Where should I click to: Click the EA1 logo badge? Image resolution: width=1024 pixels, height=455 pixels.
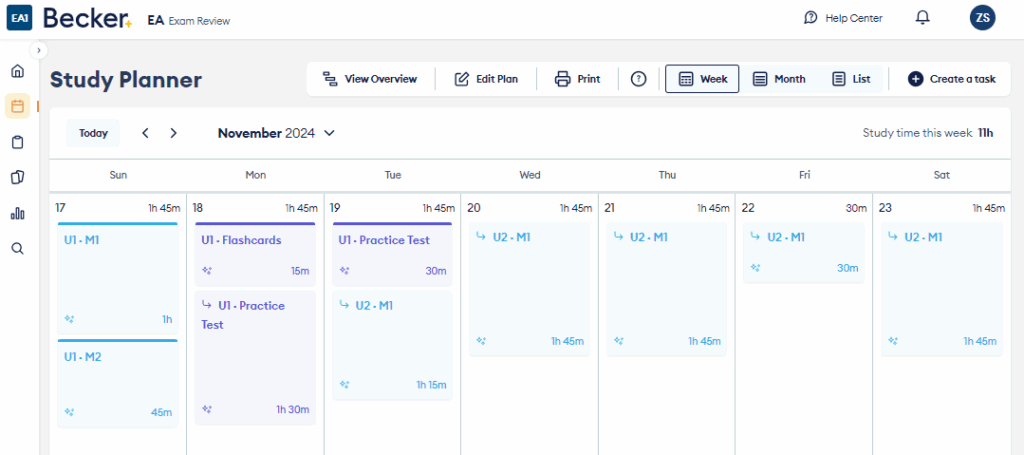point(20,19)
